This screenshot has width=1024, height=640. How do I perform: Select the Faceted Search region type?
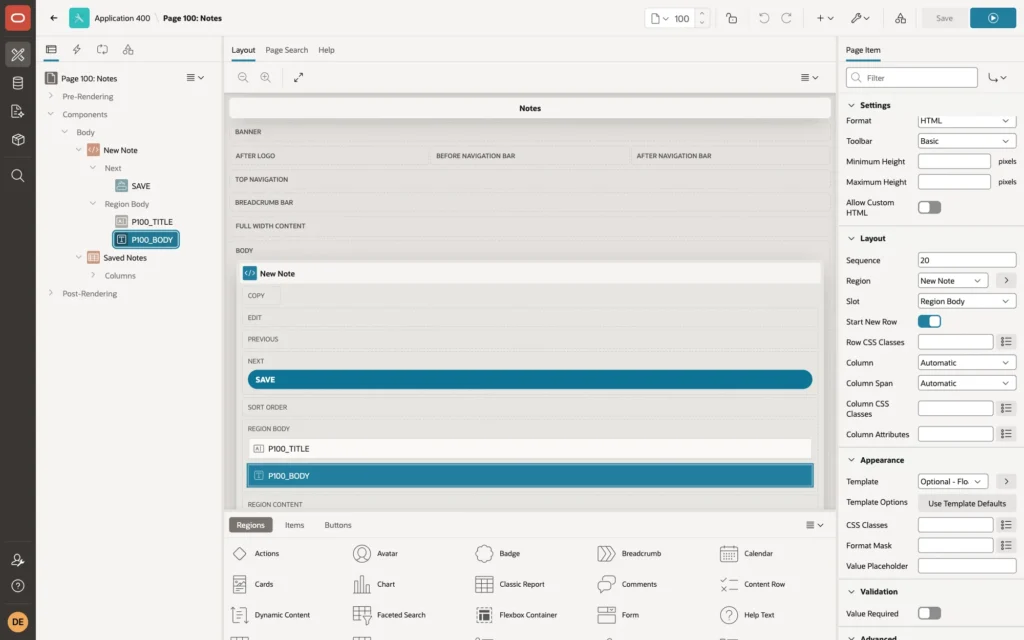click(389, 615)
